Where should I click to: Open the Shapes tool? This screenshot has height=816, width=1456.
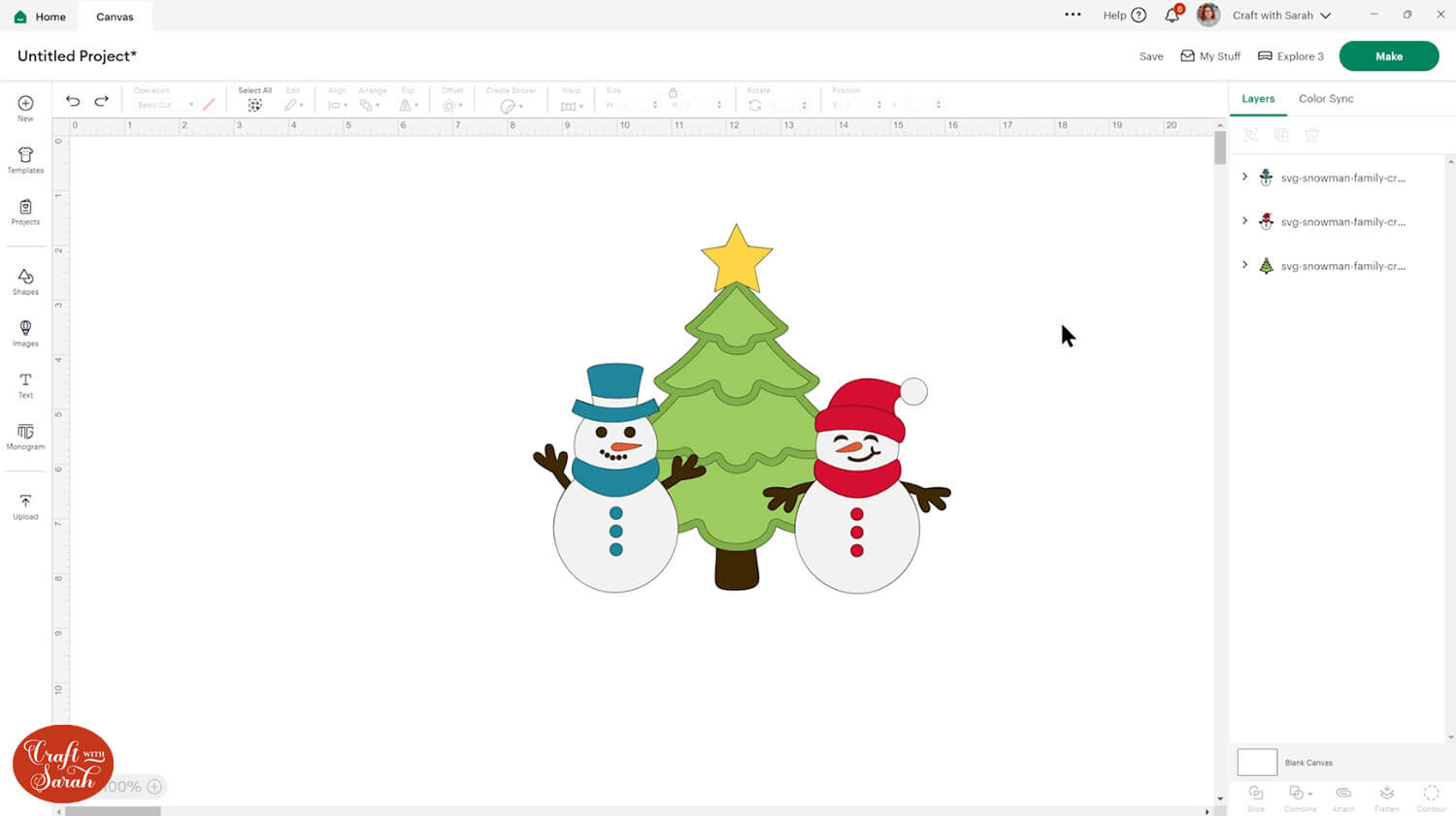25,281
